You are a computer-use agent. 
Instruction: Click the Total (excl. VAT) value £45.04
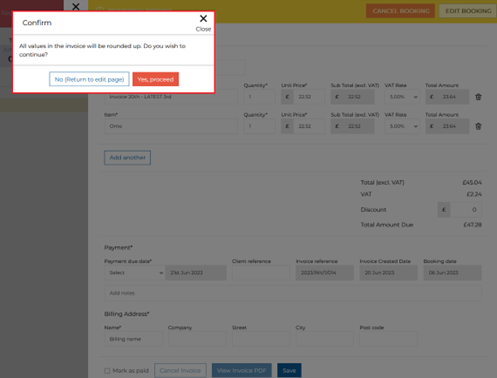pos(472,183)
